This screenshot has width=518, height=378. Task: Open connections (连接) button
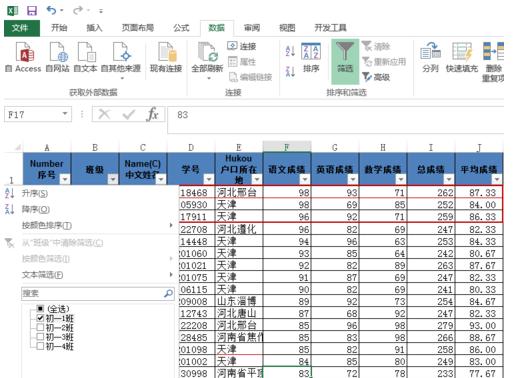coord(242,46)
